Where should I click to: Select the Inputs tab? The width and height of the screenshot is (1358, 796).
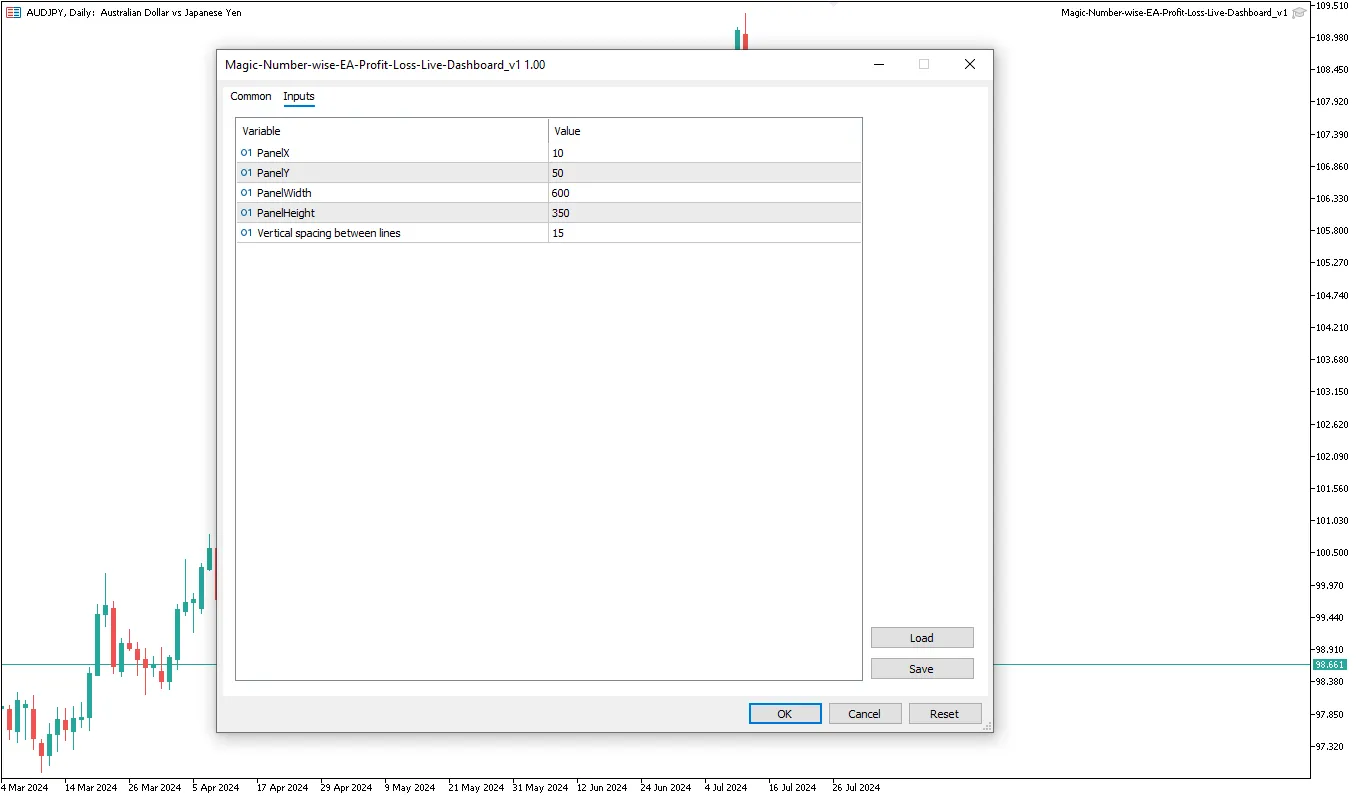click(x=299, y=96)
